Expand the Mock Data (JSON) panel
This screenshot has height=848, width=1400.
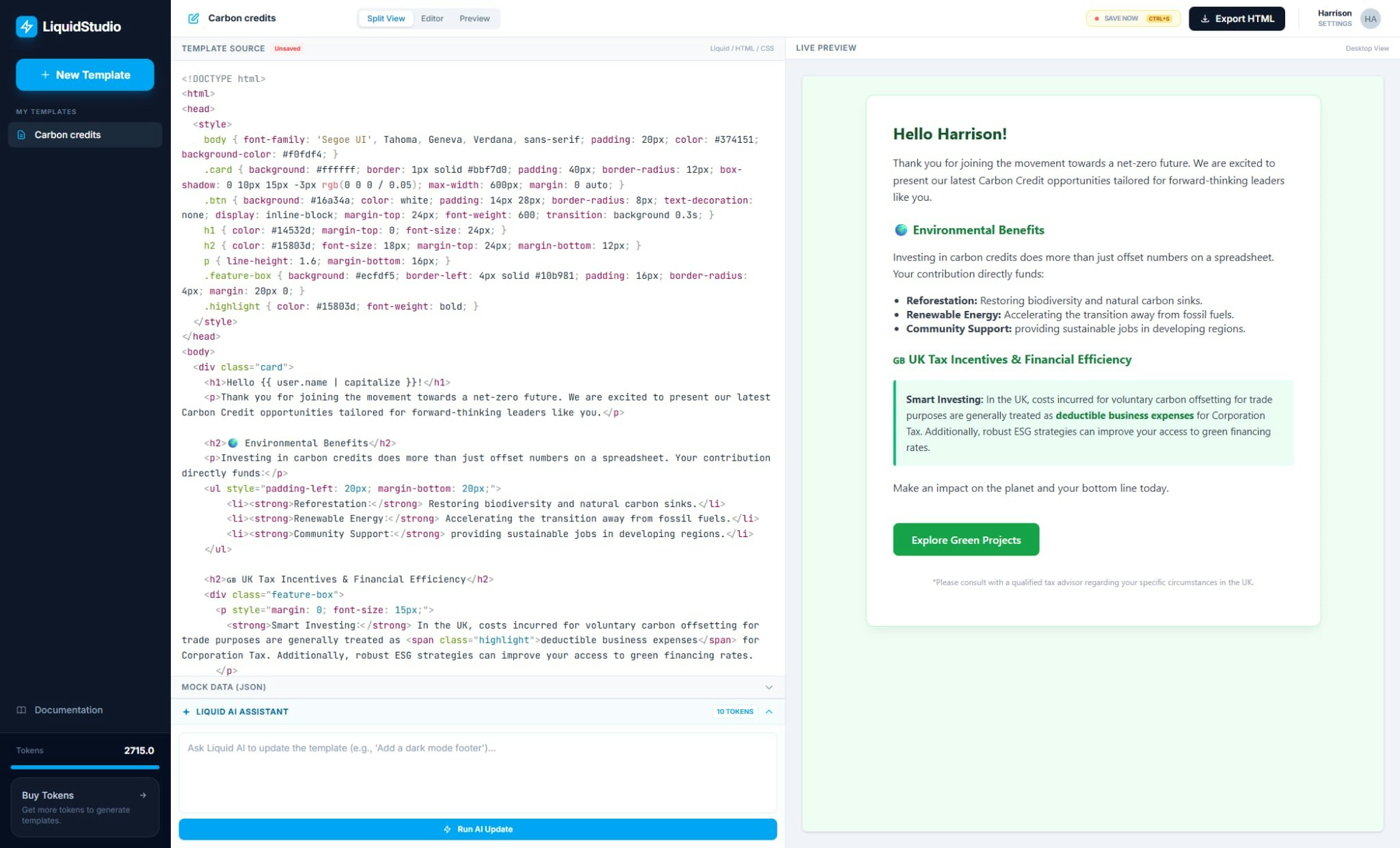coord(768,687)
